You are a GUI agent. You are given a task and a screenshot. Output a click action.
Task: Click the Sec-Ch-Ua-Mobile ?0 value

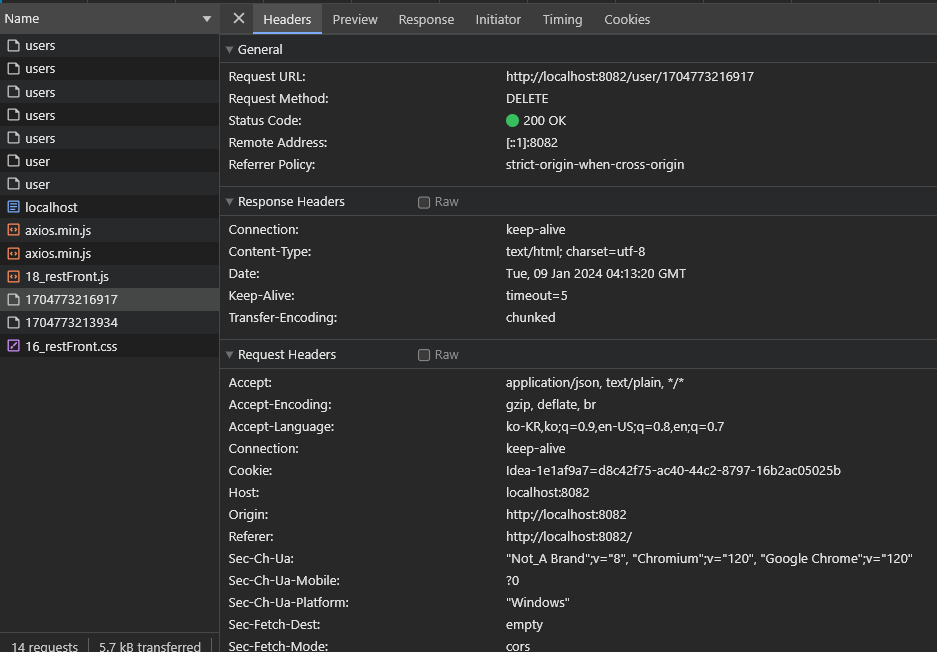tap(512, 581)
